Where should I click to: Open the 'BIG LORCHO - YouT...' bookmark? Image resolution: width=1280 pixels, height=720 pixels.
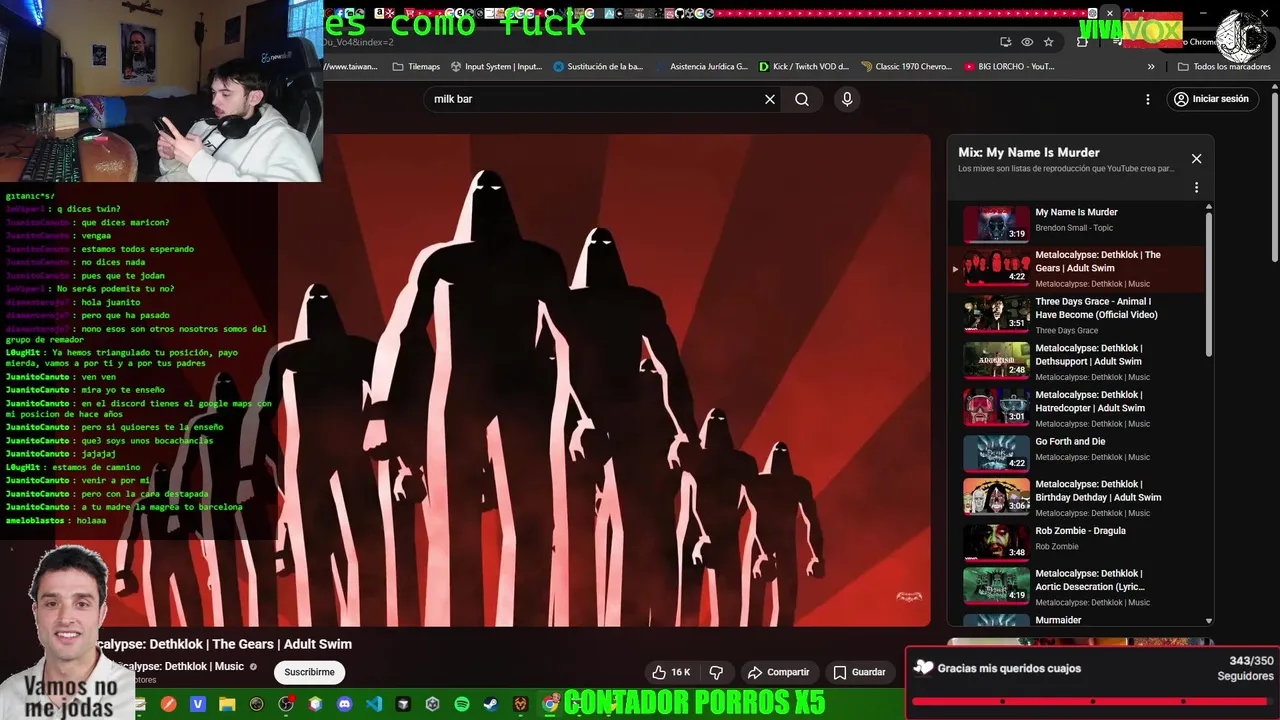[1009, 67]
